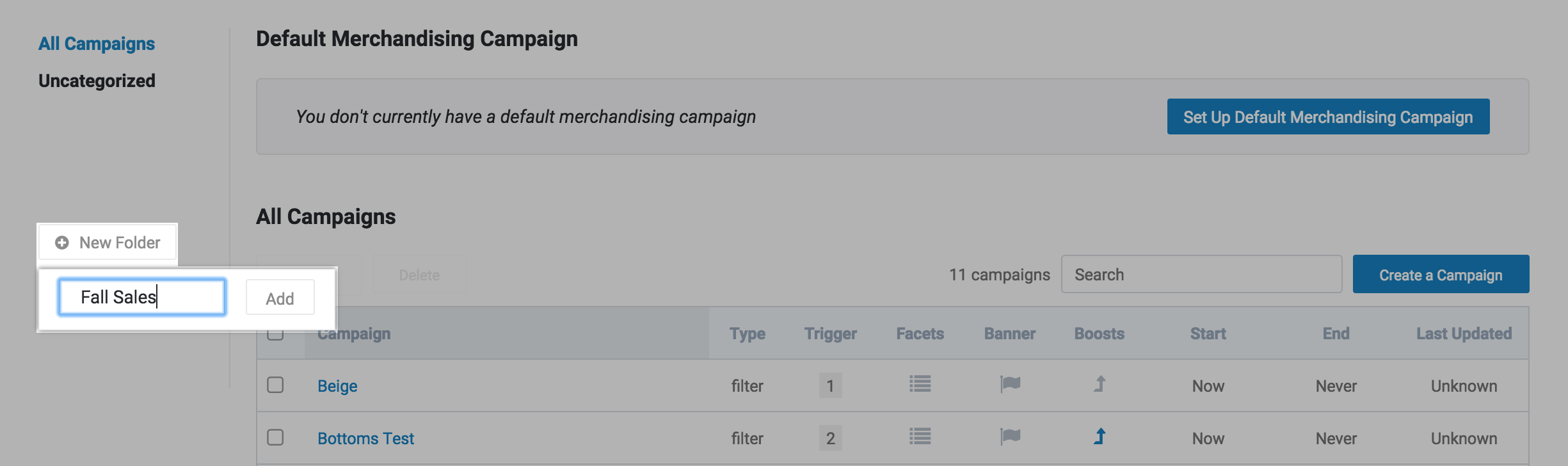This screenshot has width=1568, height=466.
Task: Toggle the select-all checkbox in table header
Action: pyautogui.click(x=275, y=335)
